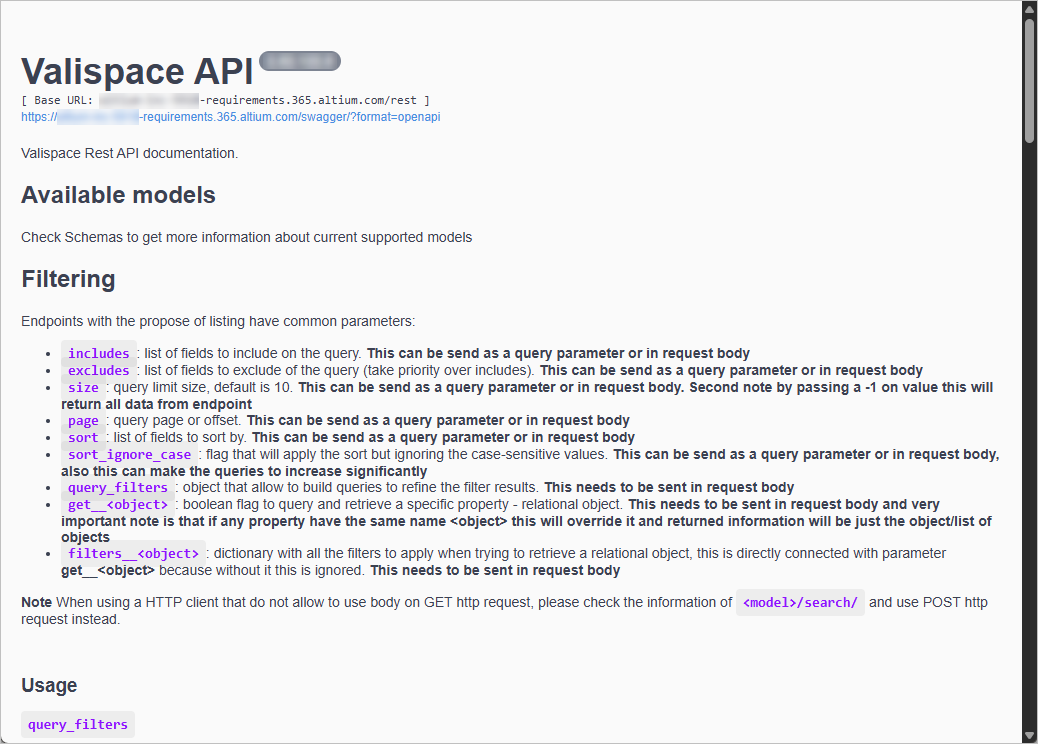The width and height of the screenshot is (1038, 744).
Task: Click the <model>/search/ code snippet
Action: pos(800,603)
